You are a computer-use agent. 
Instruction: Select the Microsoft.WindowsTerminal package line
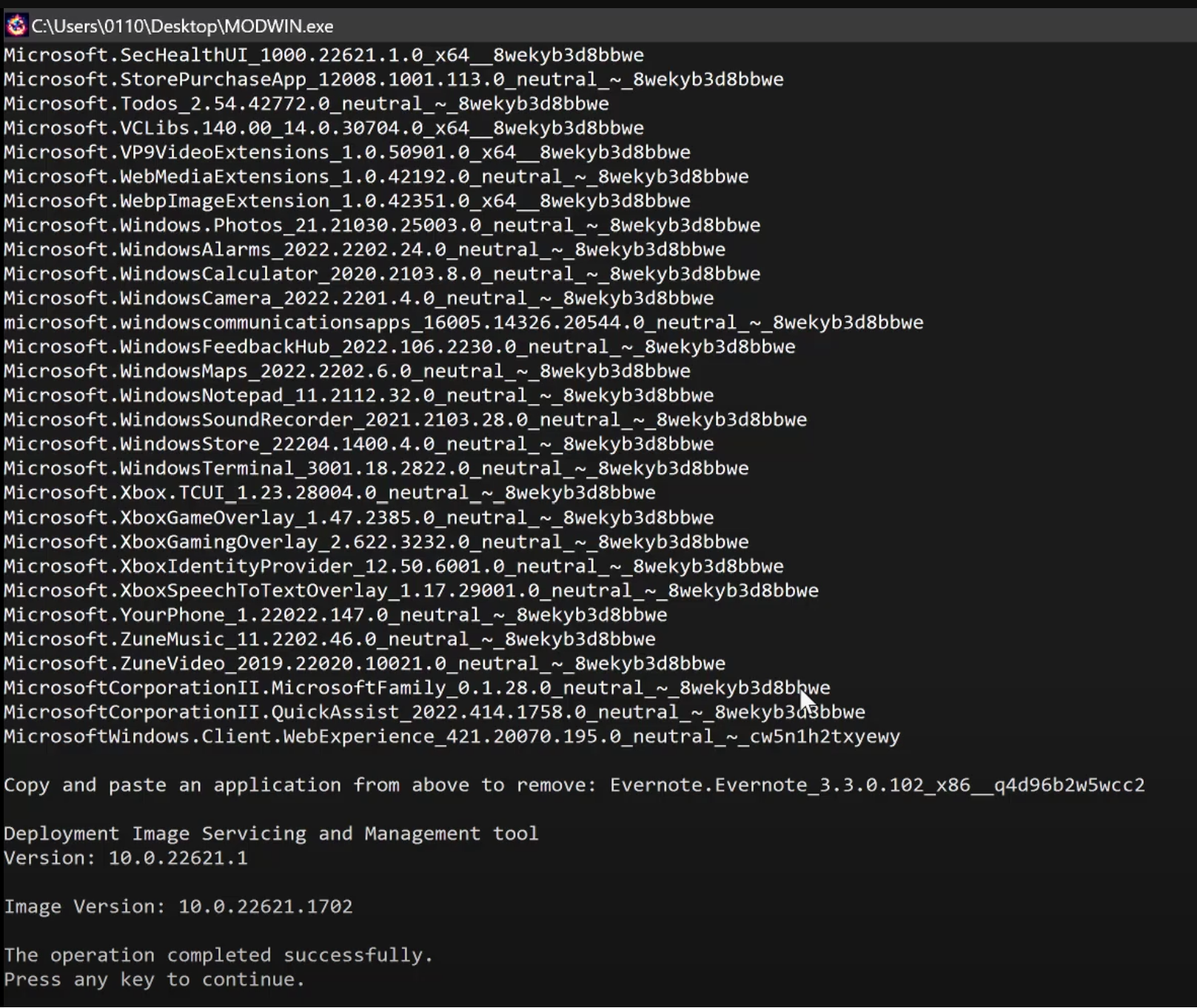pos(376,468)
